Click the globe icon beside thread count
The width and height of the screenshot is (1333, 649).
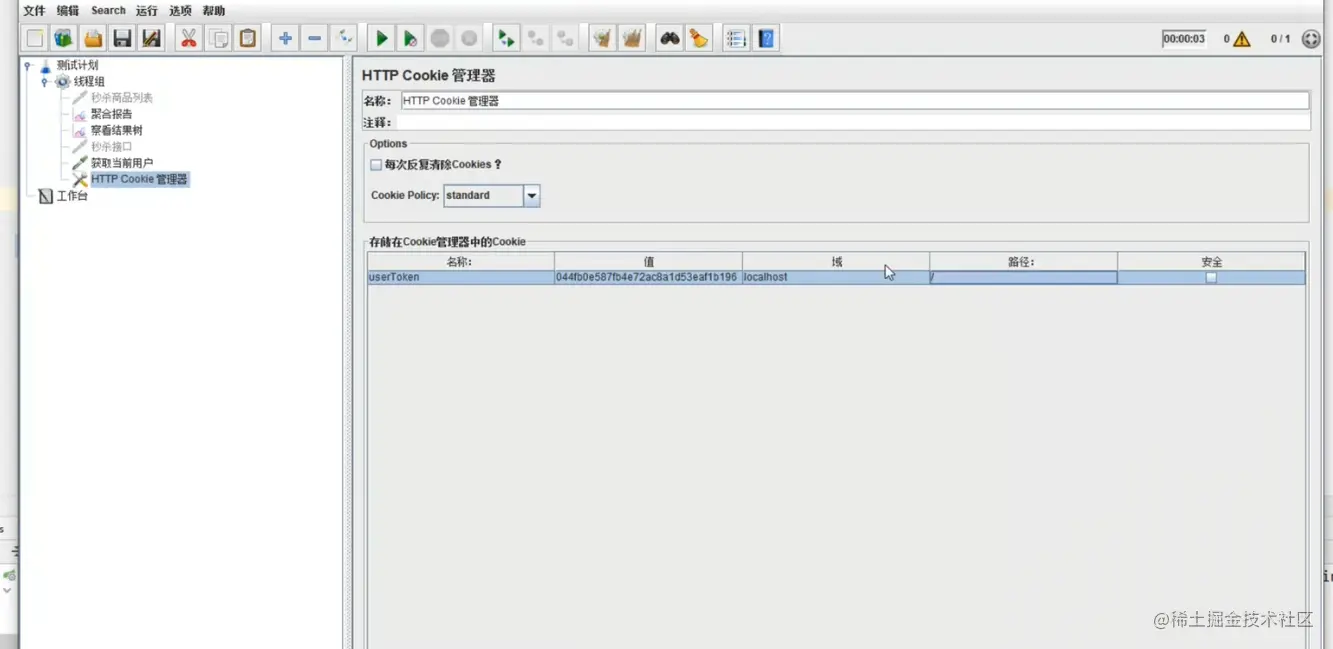tap(1311, 39)
